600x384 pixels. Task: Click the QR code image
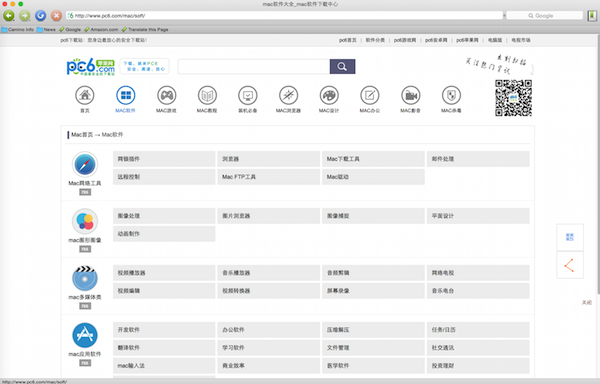pyautogui.click(x=513, y=98)
